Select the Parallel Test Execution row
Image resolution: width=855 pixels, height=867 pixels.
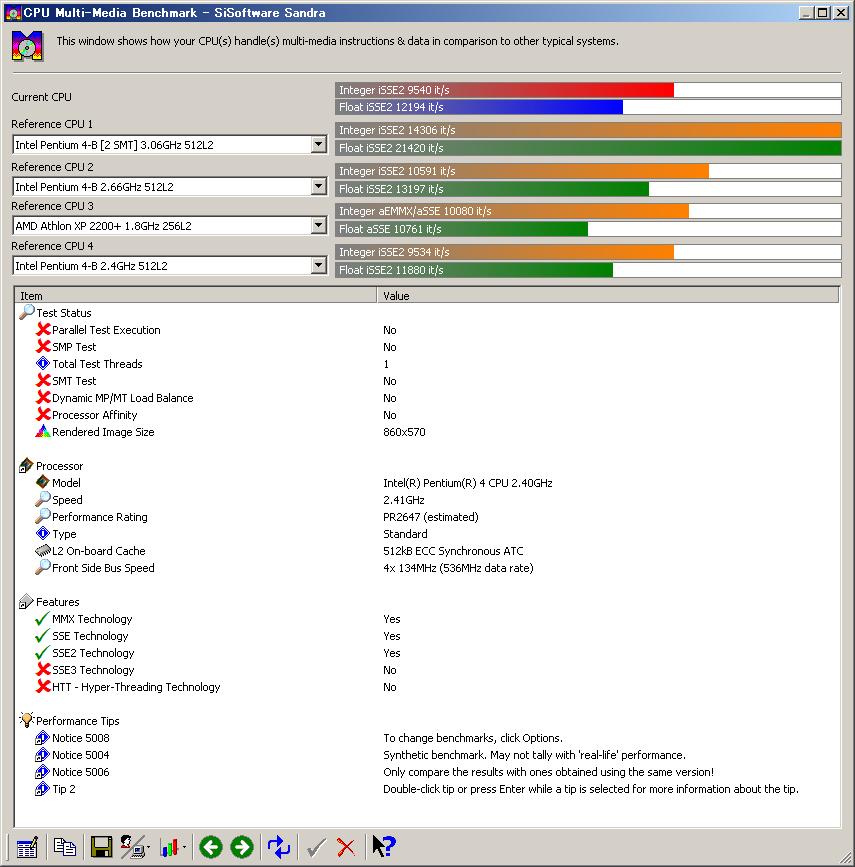(x=427, y=330)
